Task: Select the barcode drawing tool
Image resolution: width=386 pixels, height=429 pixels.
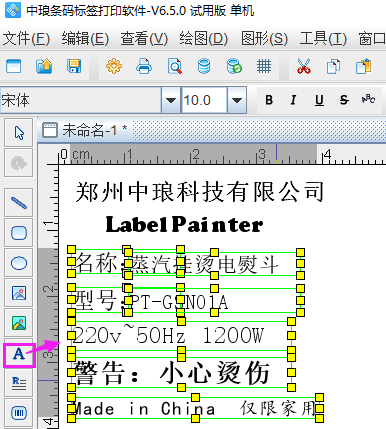Action: (x=19, y=413)
